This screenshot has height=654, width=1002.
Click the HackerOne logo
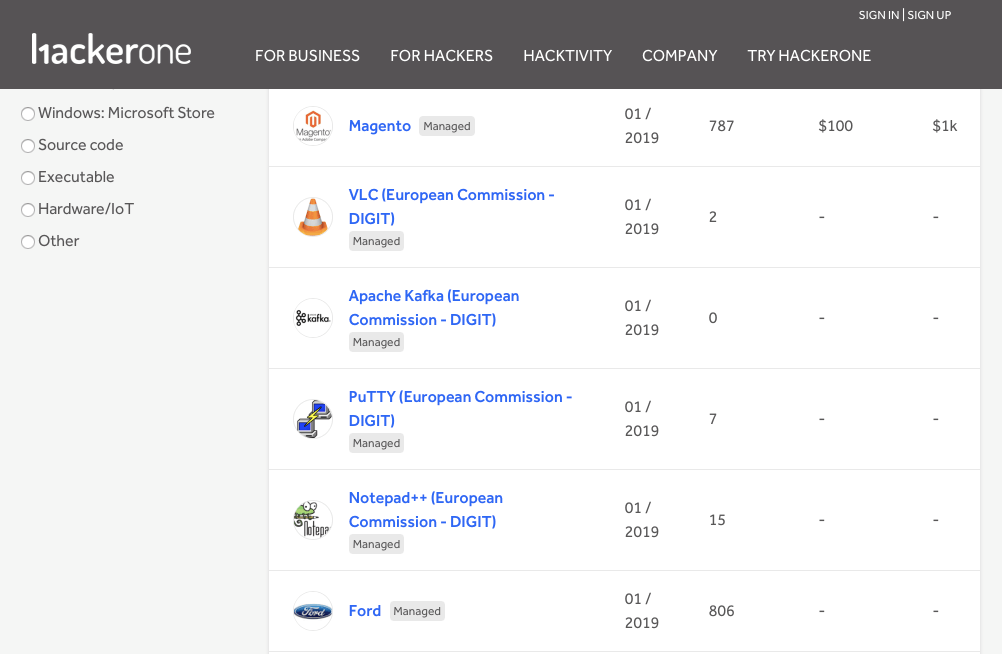coord(111,49)
